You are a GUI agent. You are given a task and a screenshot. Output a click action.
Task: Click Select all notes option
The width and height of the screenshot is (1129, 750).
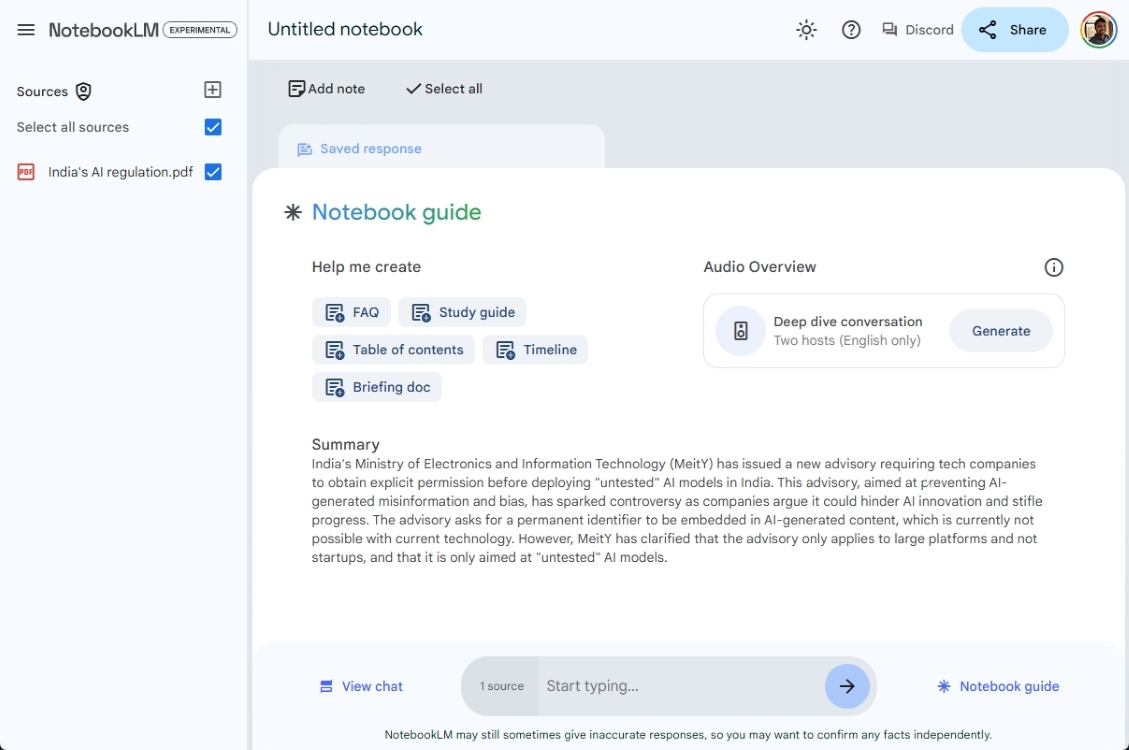click(443, 88)
